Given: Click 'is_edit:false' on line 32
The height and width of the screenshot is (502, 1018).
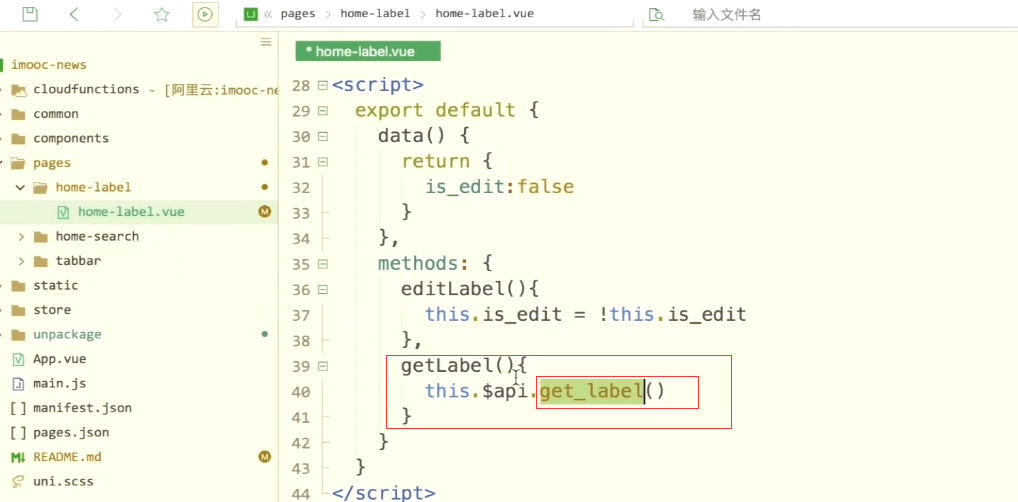Looking at the screenshot, I should coord(500,187).
